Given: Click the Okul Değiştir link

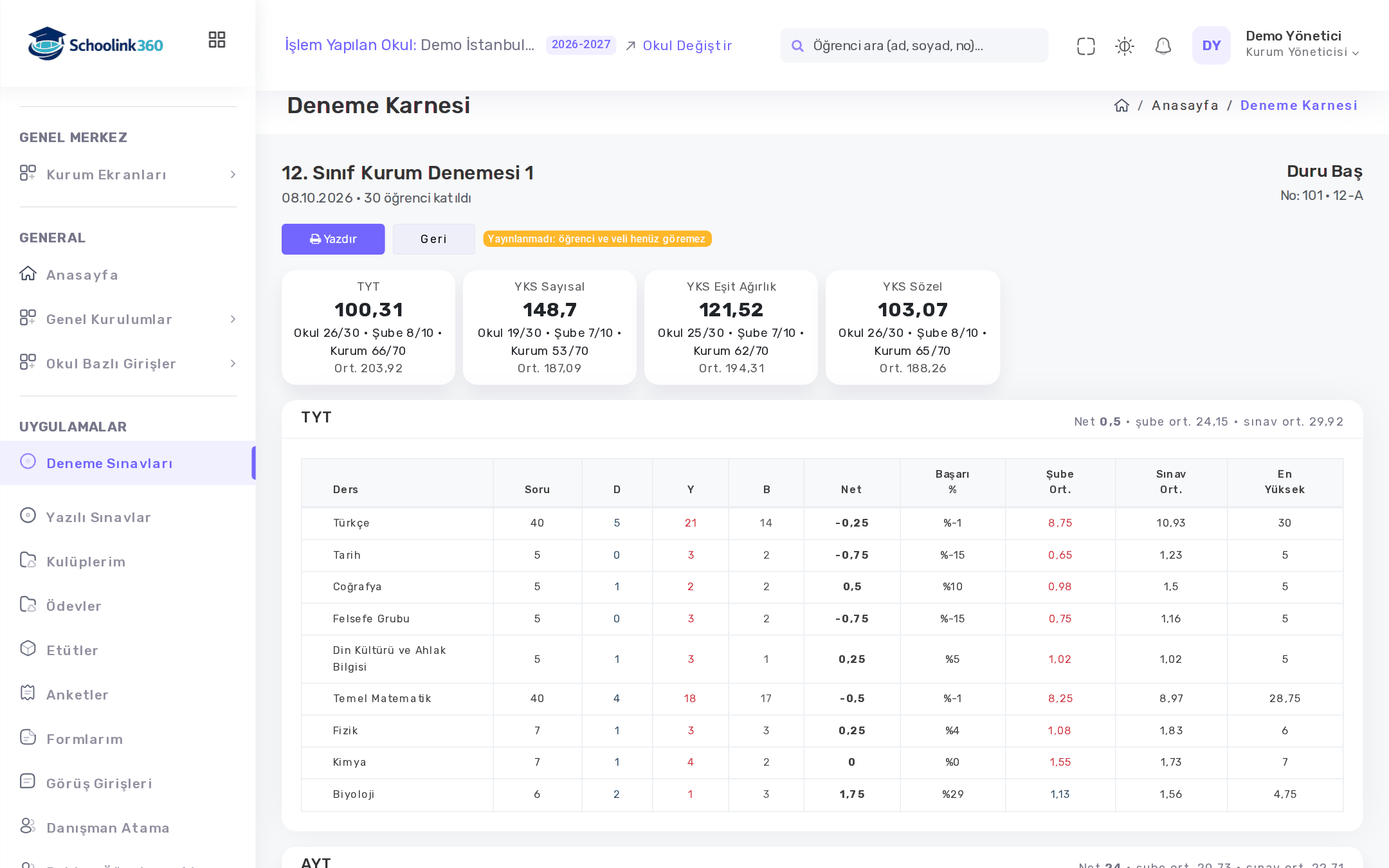Looking at the screenshot, I should (679, 46).
